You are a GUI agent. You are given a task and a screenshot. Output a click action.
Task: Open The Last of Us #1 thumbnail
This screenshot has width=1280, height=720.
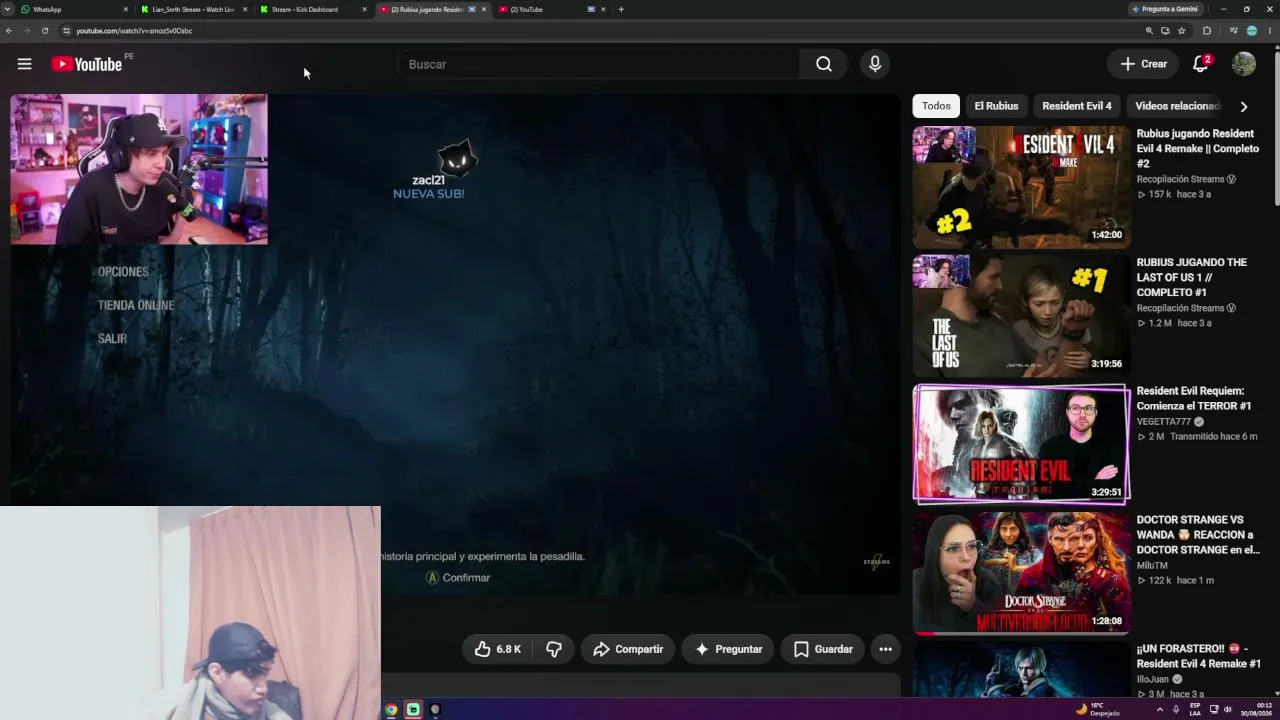1022,316
